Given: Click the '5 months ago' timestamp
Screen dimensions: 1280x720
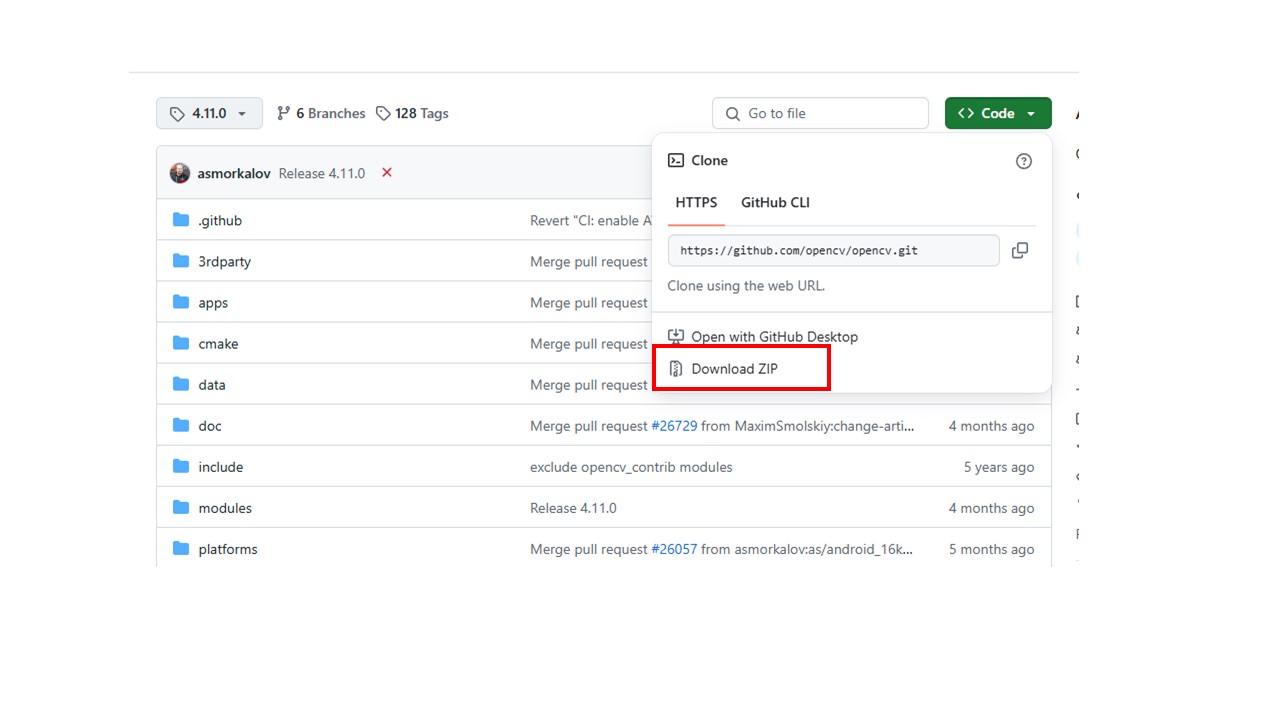Looking at the screenshot, I should coord(991,549).
